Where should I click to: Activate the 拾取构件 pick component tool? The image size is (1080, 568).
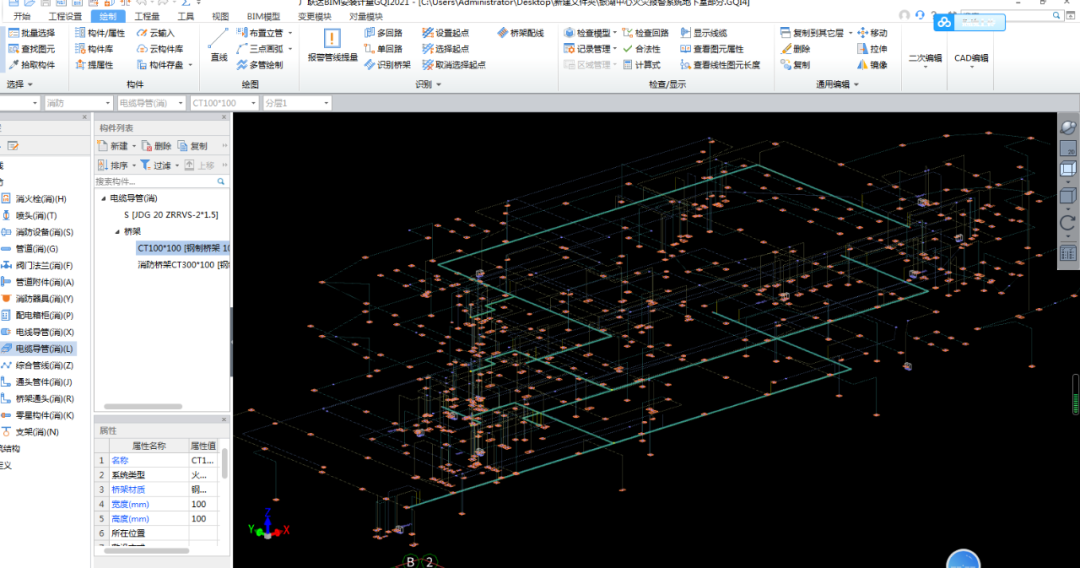32,65
